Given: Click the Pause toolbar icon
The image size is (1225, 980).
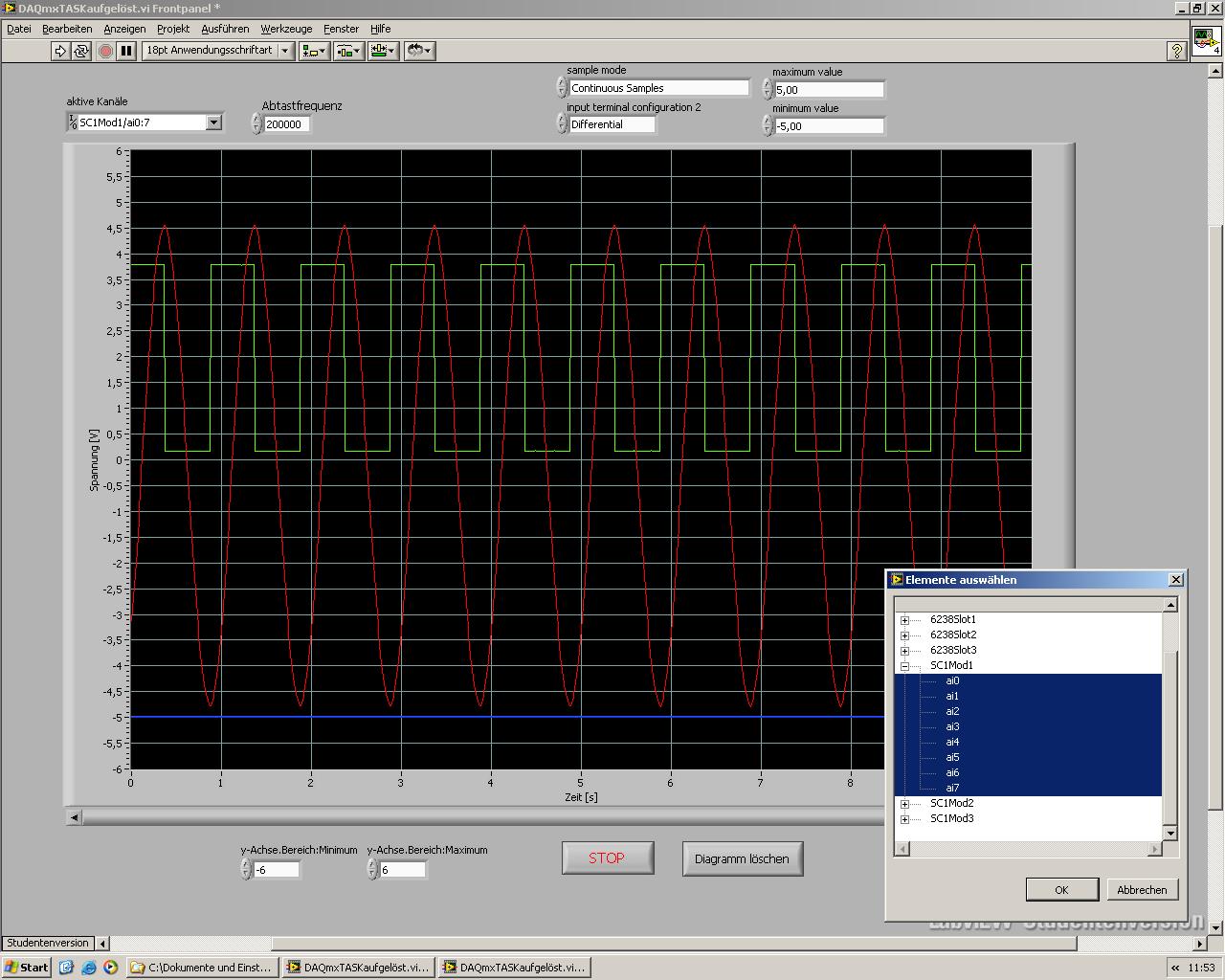Looking at the screenshot, I should (x=125, y=51).
